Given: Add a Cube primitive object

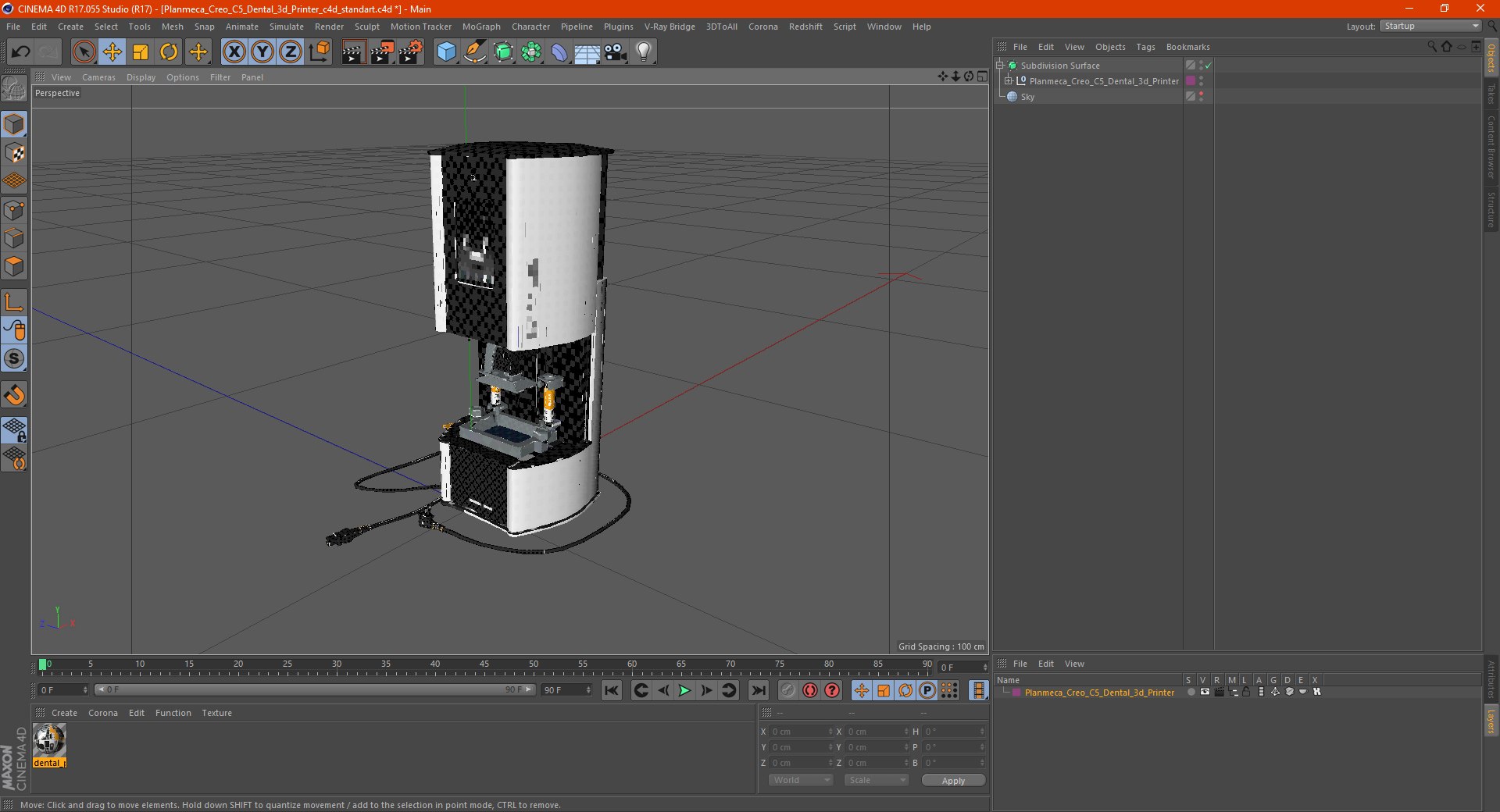Looking at the screenshot, I should tap(446, 52).
